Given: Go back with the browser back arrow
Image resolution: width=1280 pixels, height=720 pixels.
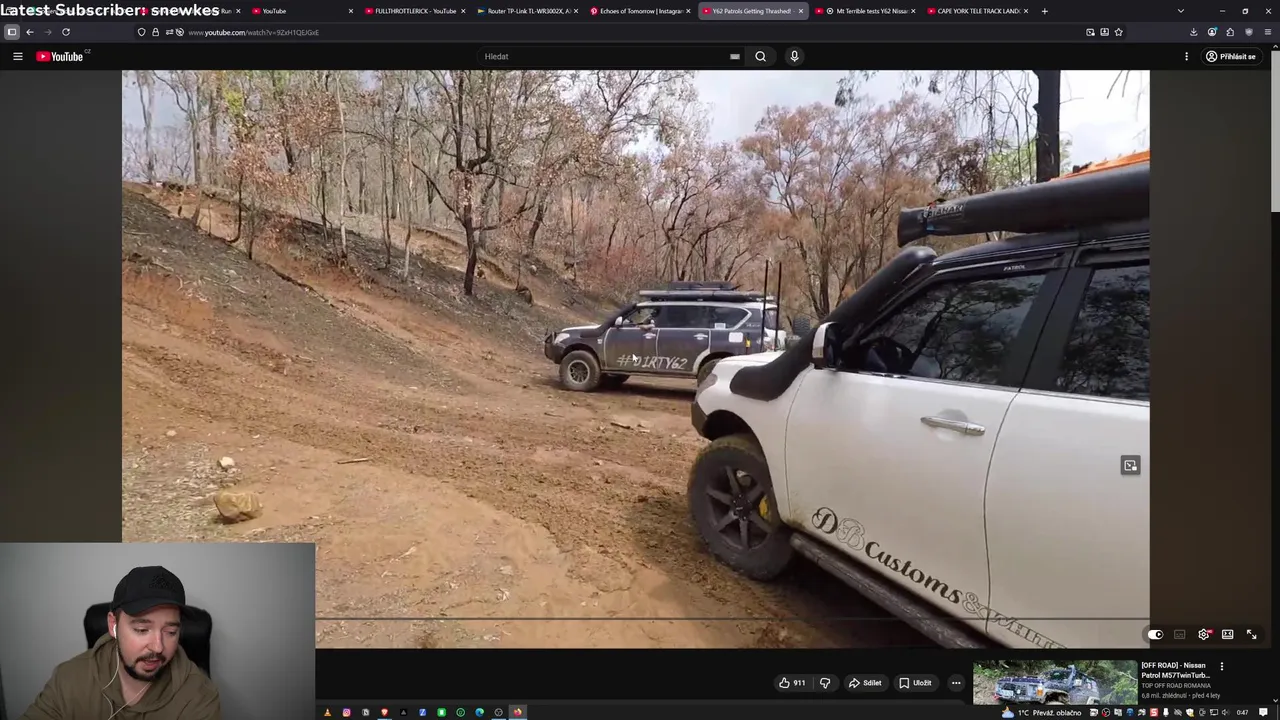Looking at the screenshot, I should (30, 32).
